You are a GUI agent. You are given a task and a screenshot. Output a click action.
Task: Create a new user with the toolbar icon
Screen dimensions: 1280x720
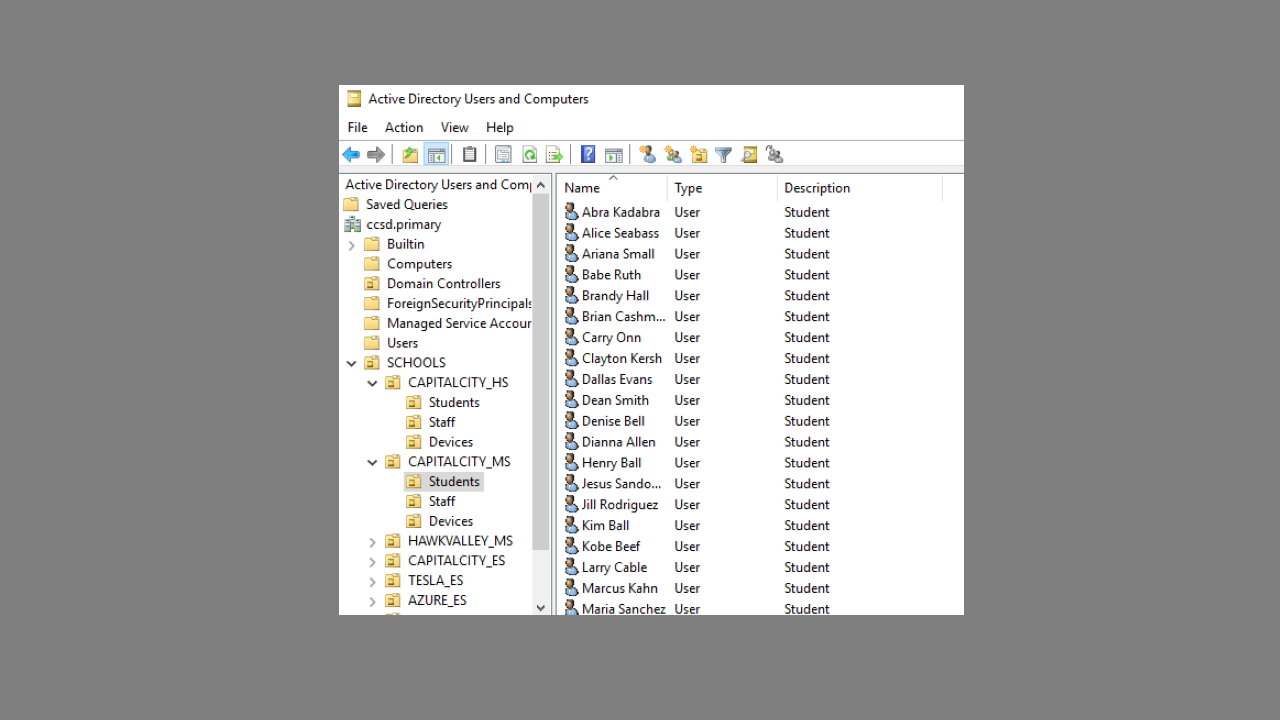(x=648, y=155)
